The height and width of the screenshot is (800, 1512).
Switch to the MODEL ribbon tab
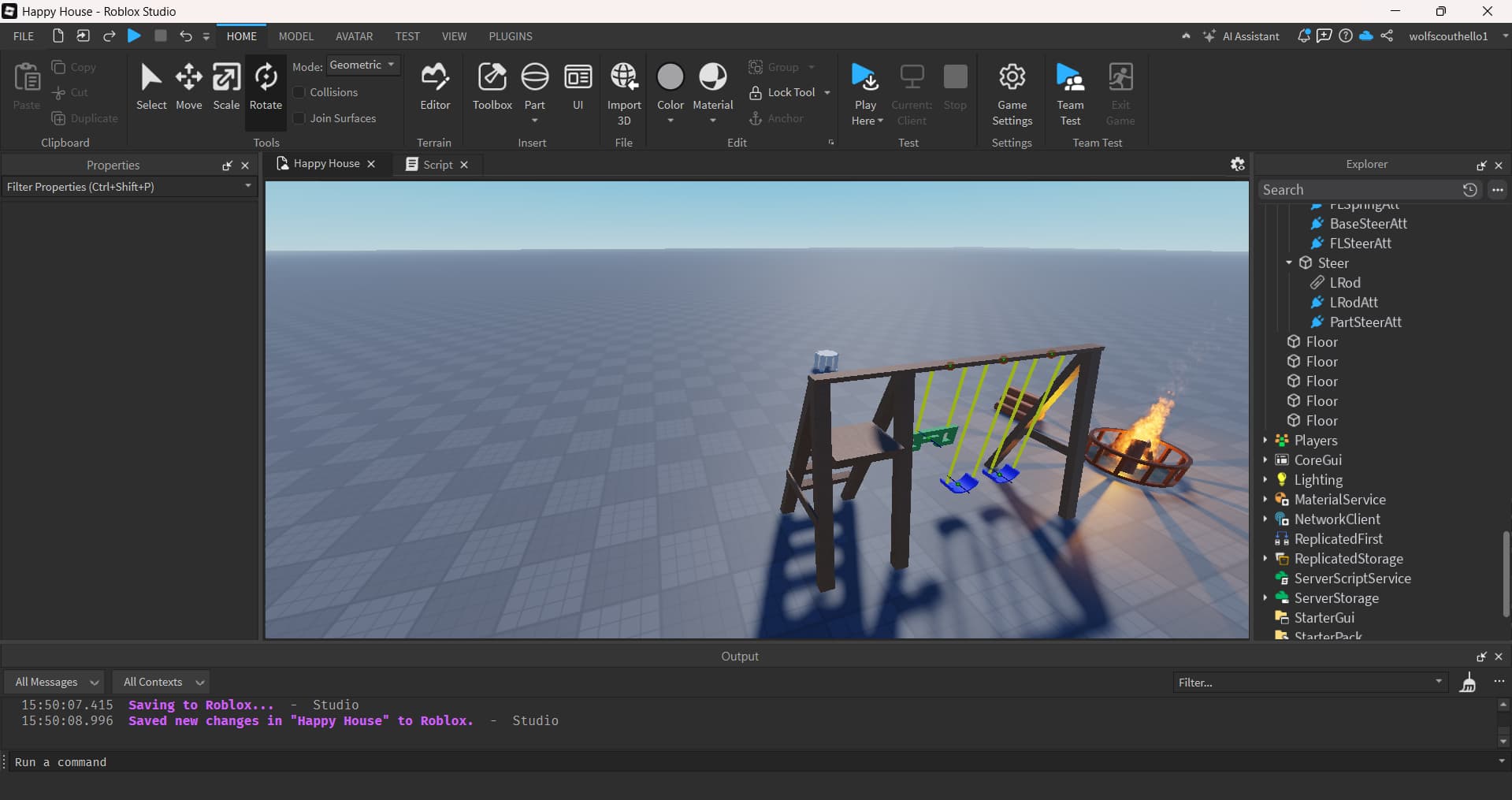pyautogui.click(x=295, y=36)
